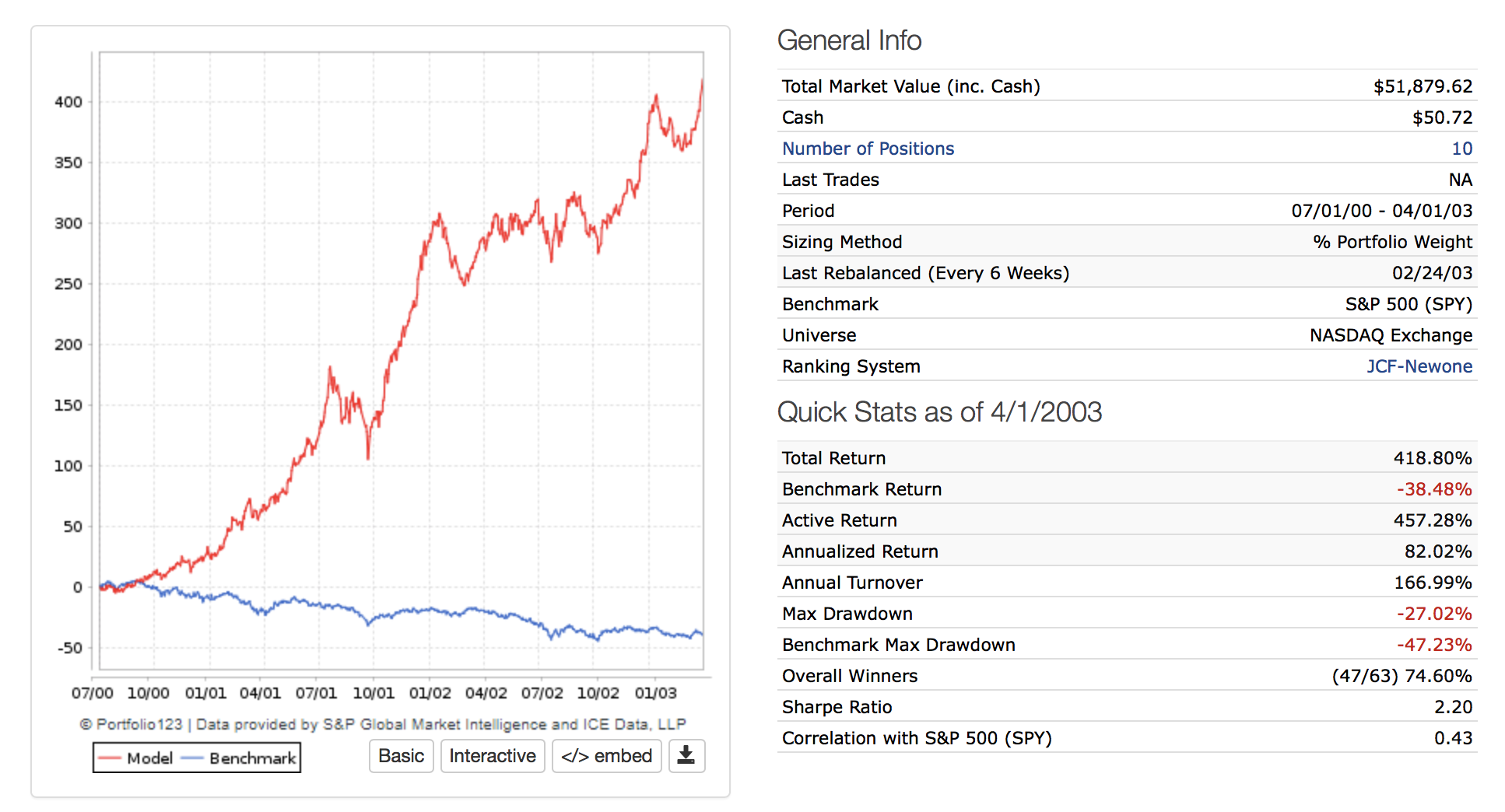Switch to the Basic chart view
The image size is (1505, 812).
(x=401, y=756)
